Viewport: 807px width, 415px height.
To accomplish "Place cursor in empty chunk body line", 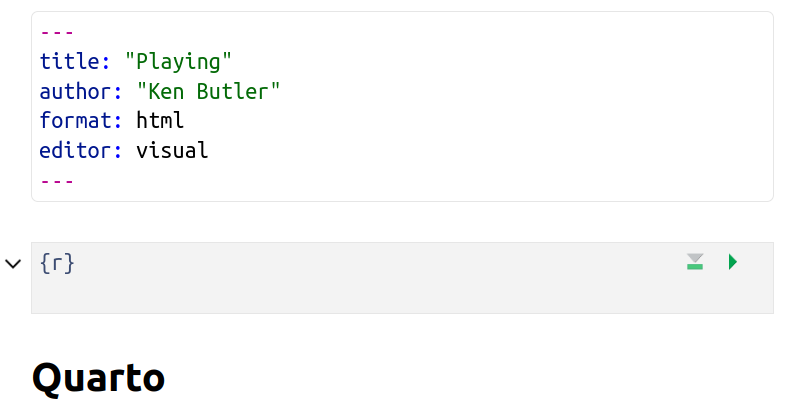I will 300,294.
